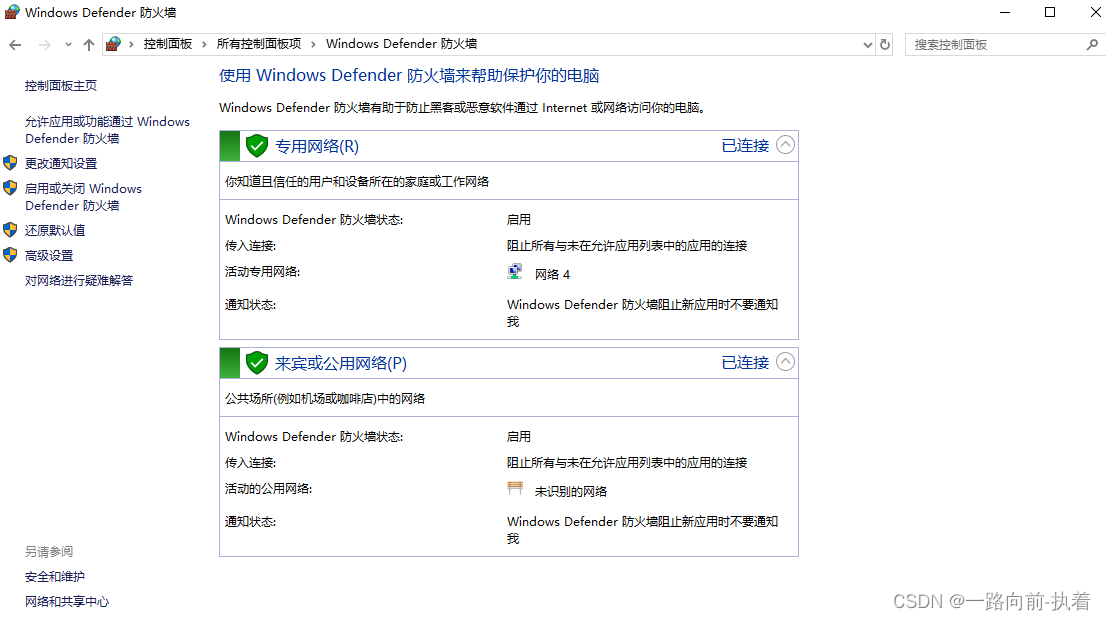Click green shield icon for 专用网络
This screenshot has width=1106, height=620.
[257, 146]
